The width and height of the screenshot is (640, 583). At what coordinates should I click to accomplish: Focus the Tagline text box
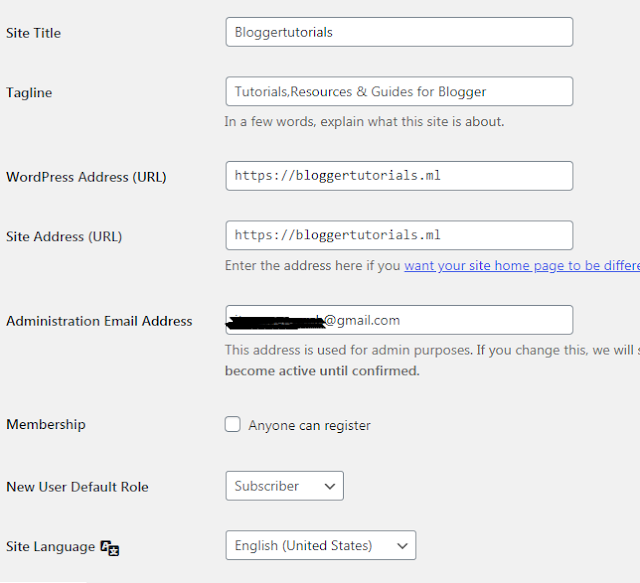(399, 92)
